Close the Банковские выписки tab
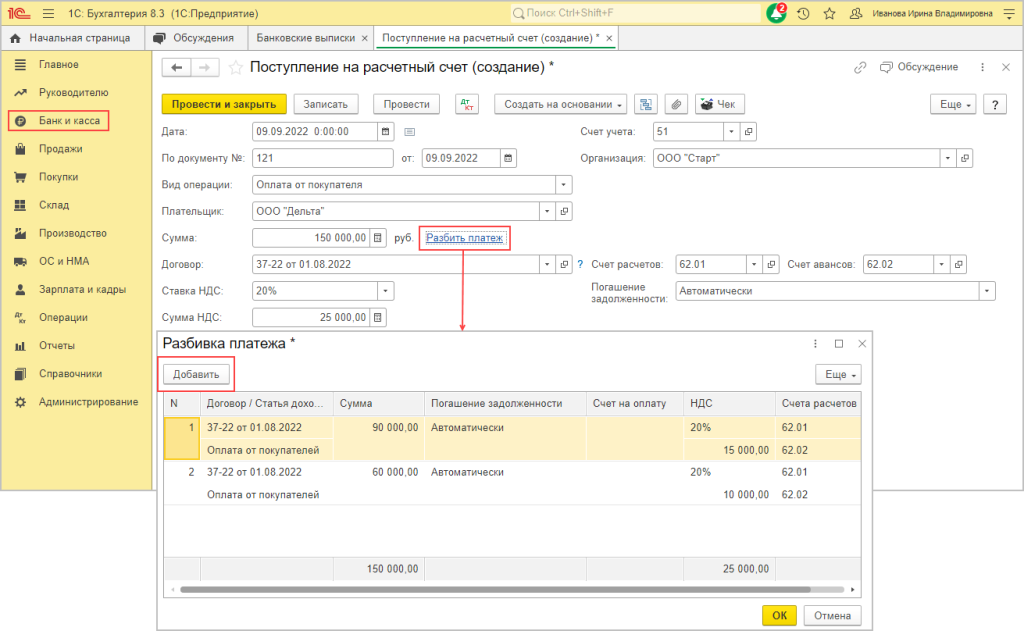1024x631 pixels. [365, 39]
